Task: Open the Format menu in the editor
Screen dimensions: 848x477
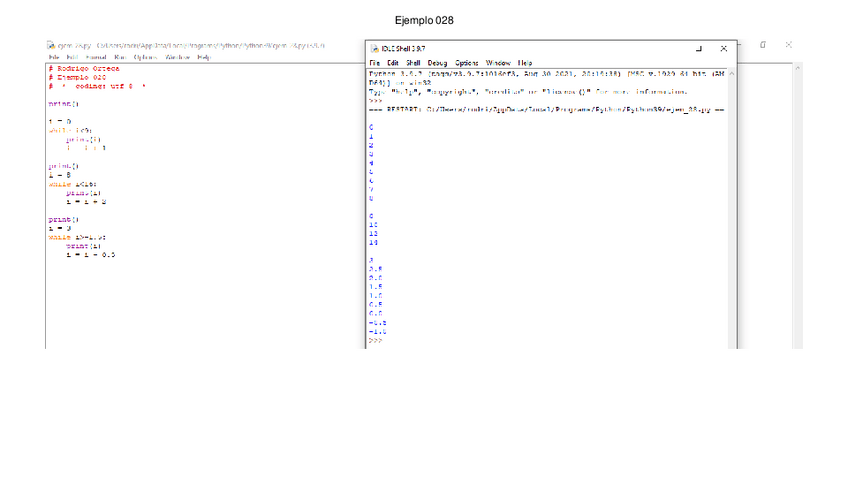Action: [96, 57]
